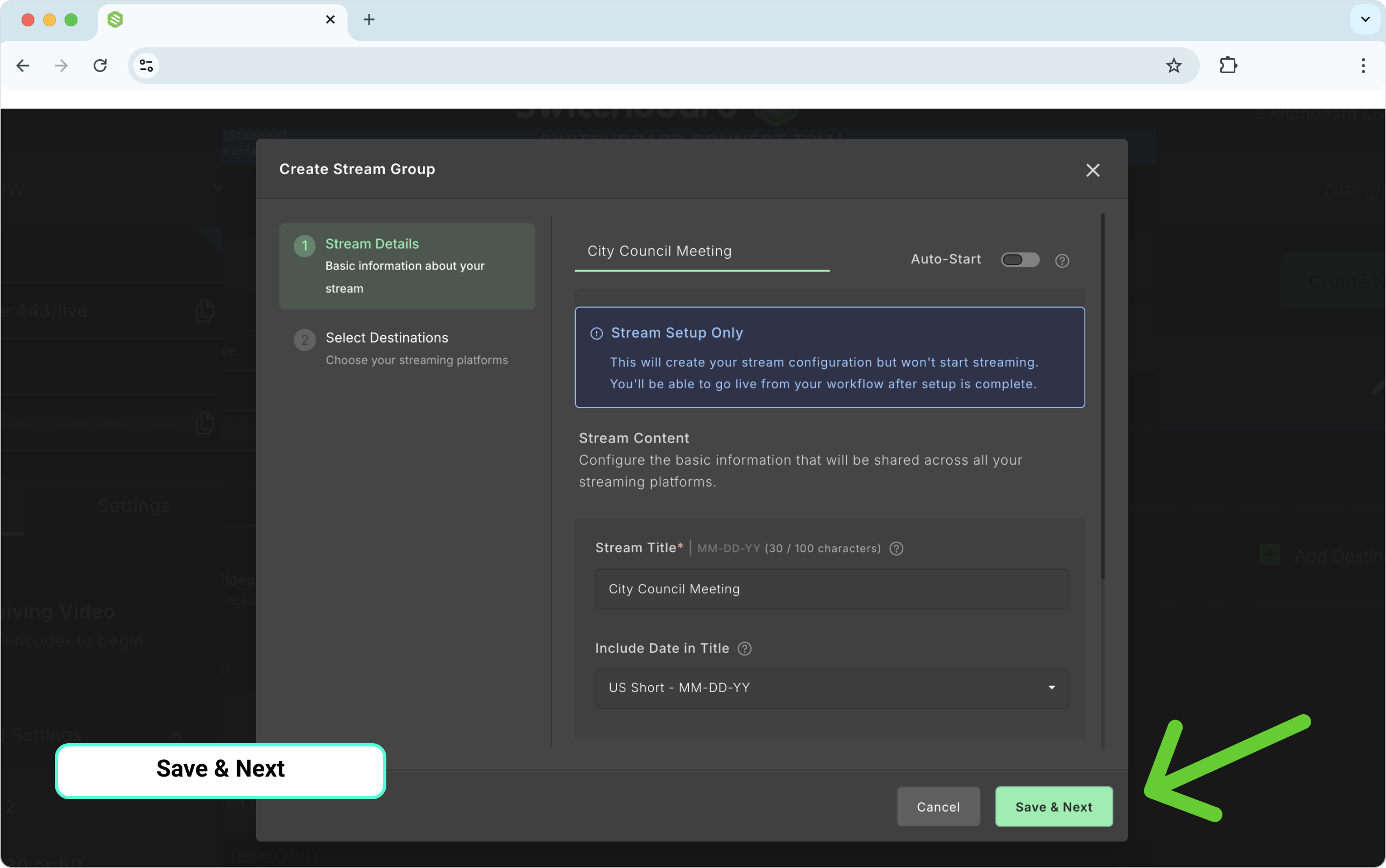Viewport: 1386px width, 868px height.
Task: Click the green Save & Next button
Action: (1053, 807)
